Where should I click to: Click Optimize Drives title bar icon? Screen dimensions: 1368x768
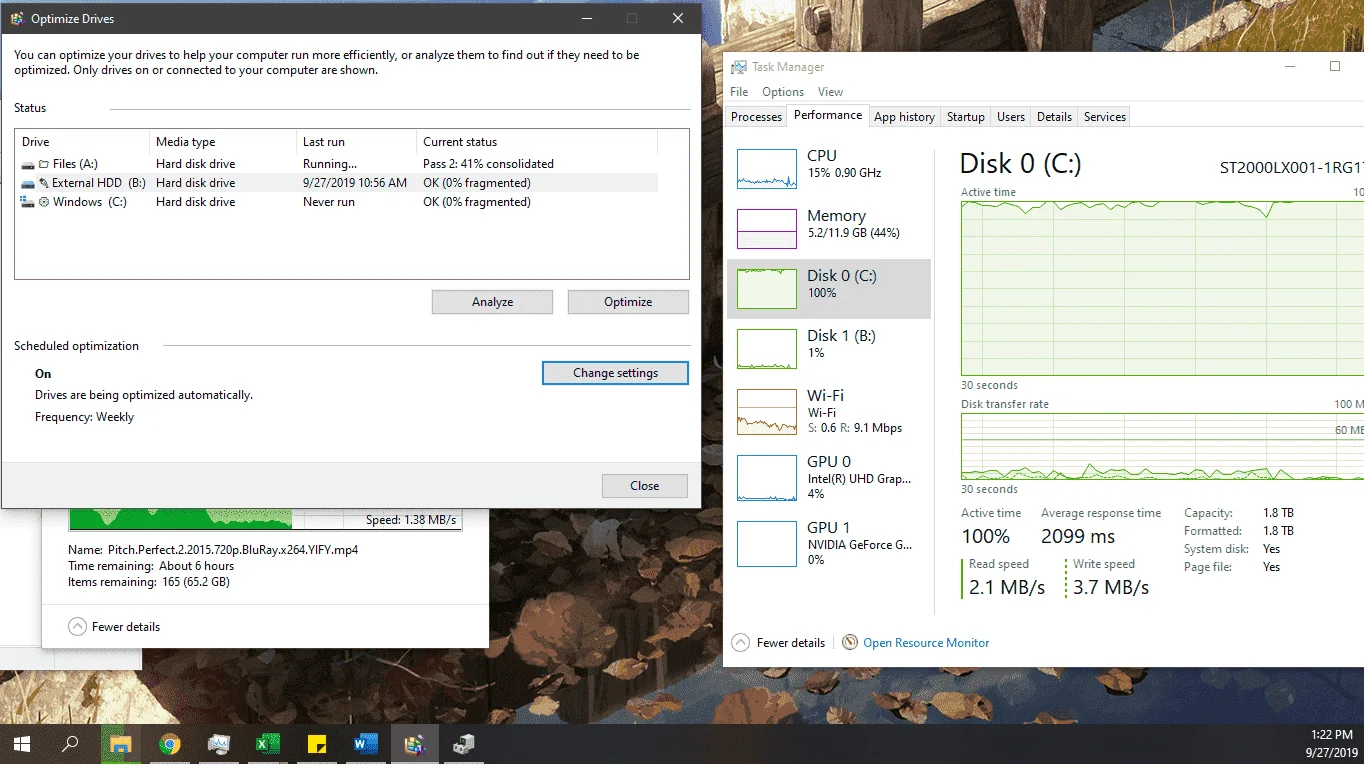click(17, 18)
